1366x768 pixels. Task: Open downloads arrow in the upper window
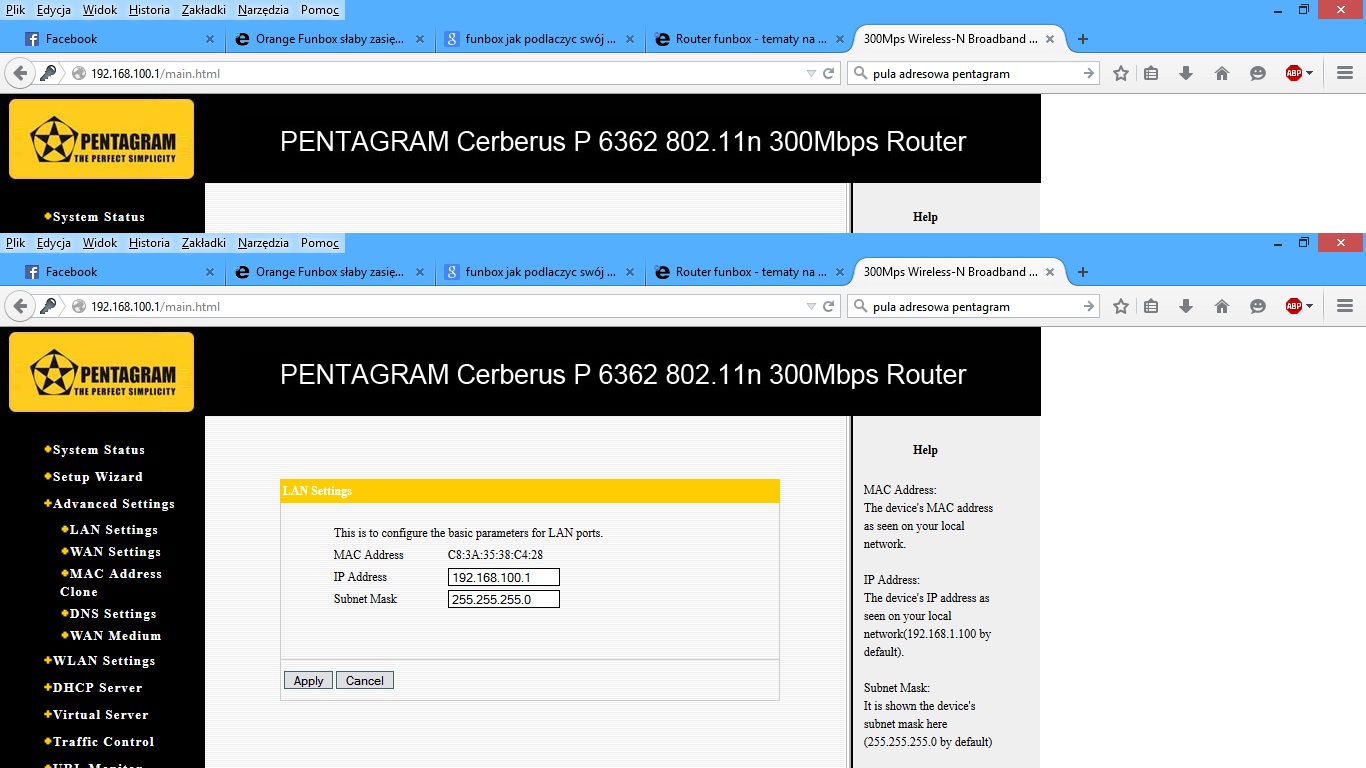[x=1186, y=73]
